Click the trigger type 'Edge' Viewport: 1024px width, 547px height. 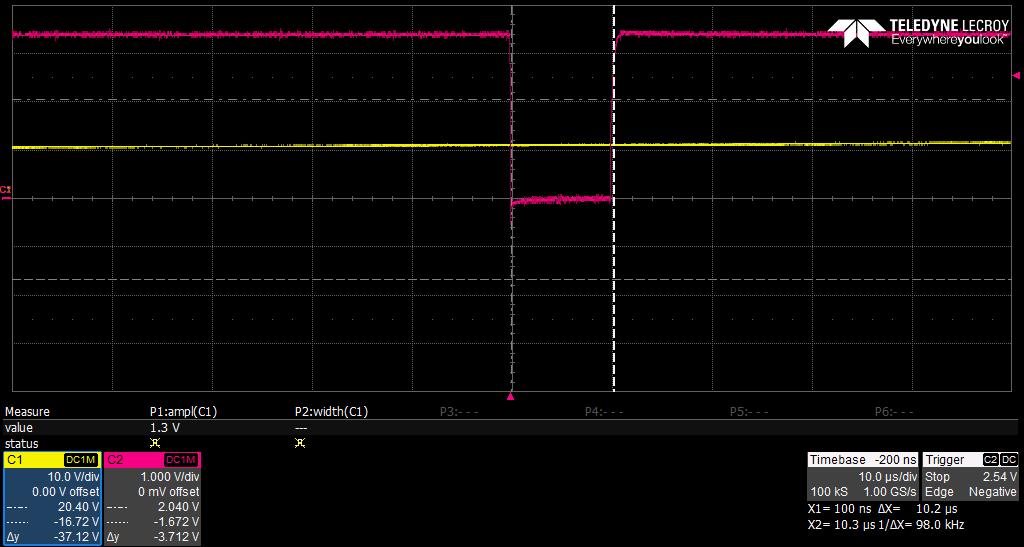[x=939, y=492]
